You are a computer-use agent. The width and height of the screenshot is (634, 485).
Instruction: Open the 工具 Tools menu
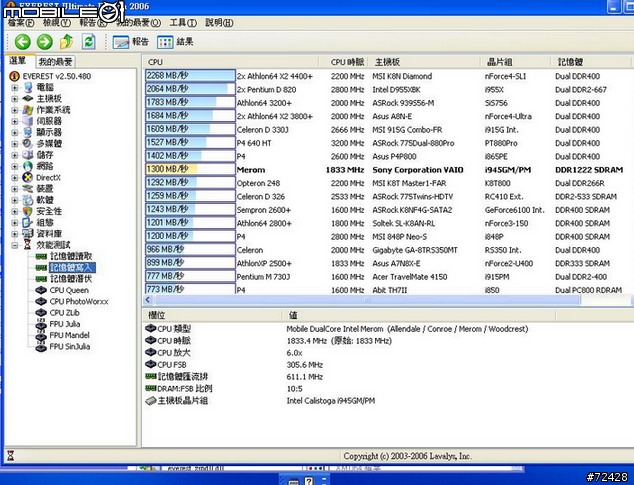pos(183,23)
